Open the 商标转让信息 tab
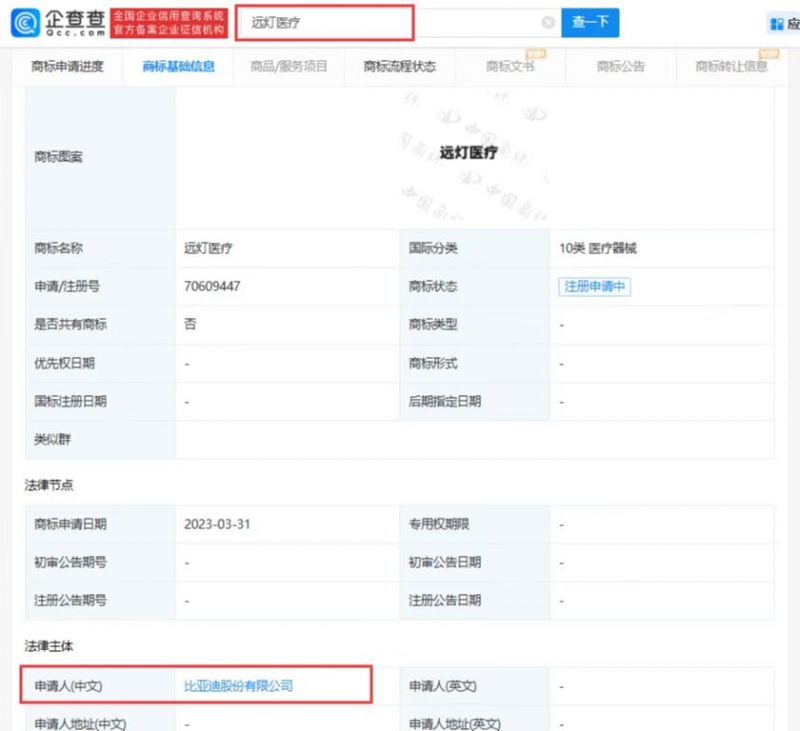 tap(732, 66)
